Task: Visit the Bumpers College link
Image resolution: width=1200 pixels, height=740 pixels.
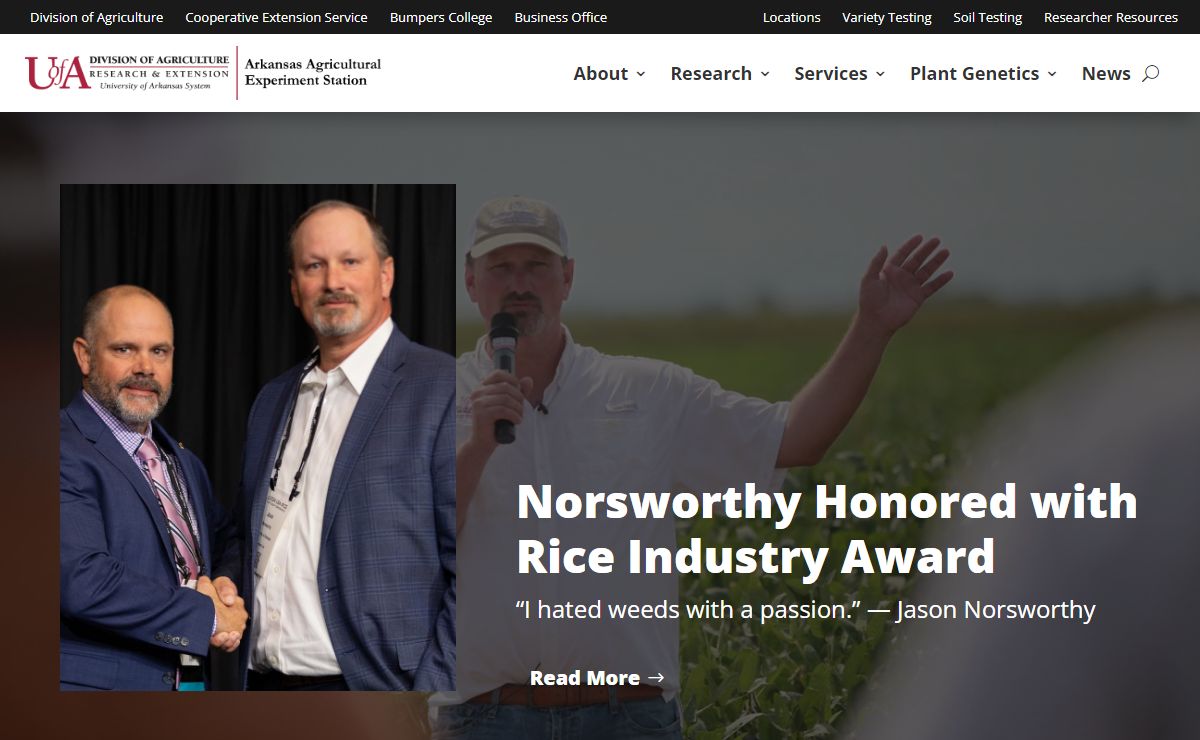Action: point(441,17)
